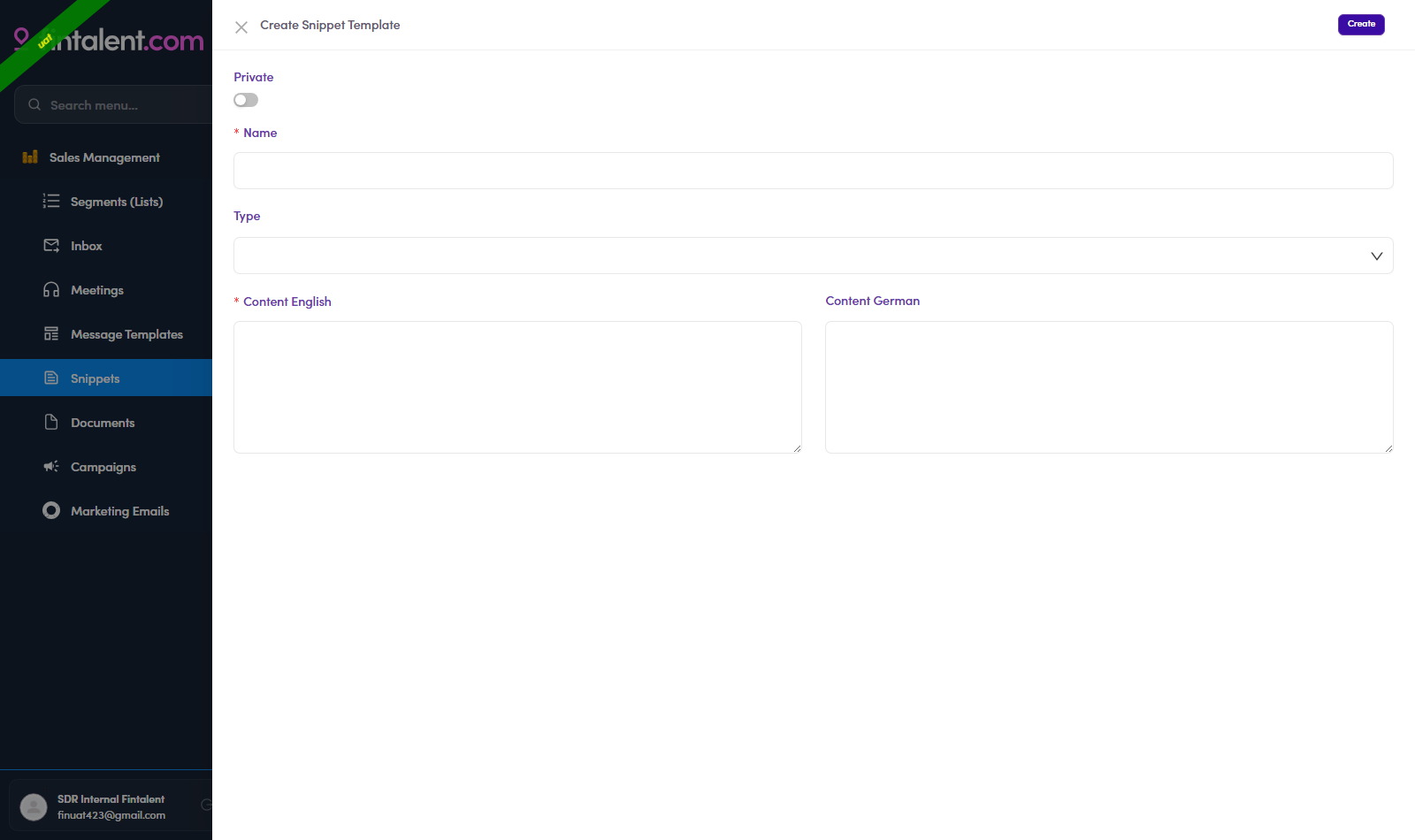Click into the Content German textarea
The width and height of the screenshot is (1415, 840).
tap(1109, 387)
